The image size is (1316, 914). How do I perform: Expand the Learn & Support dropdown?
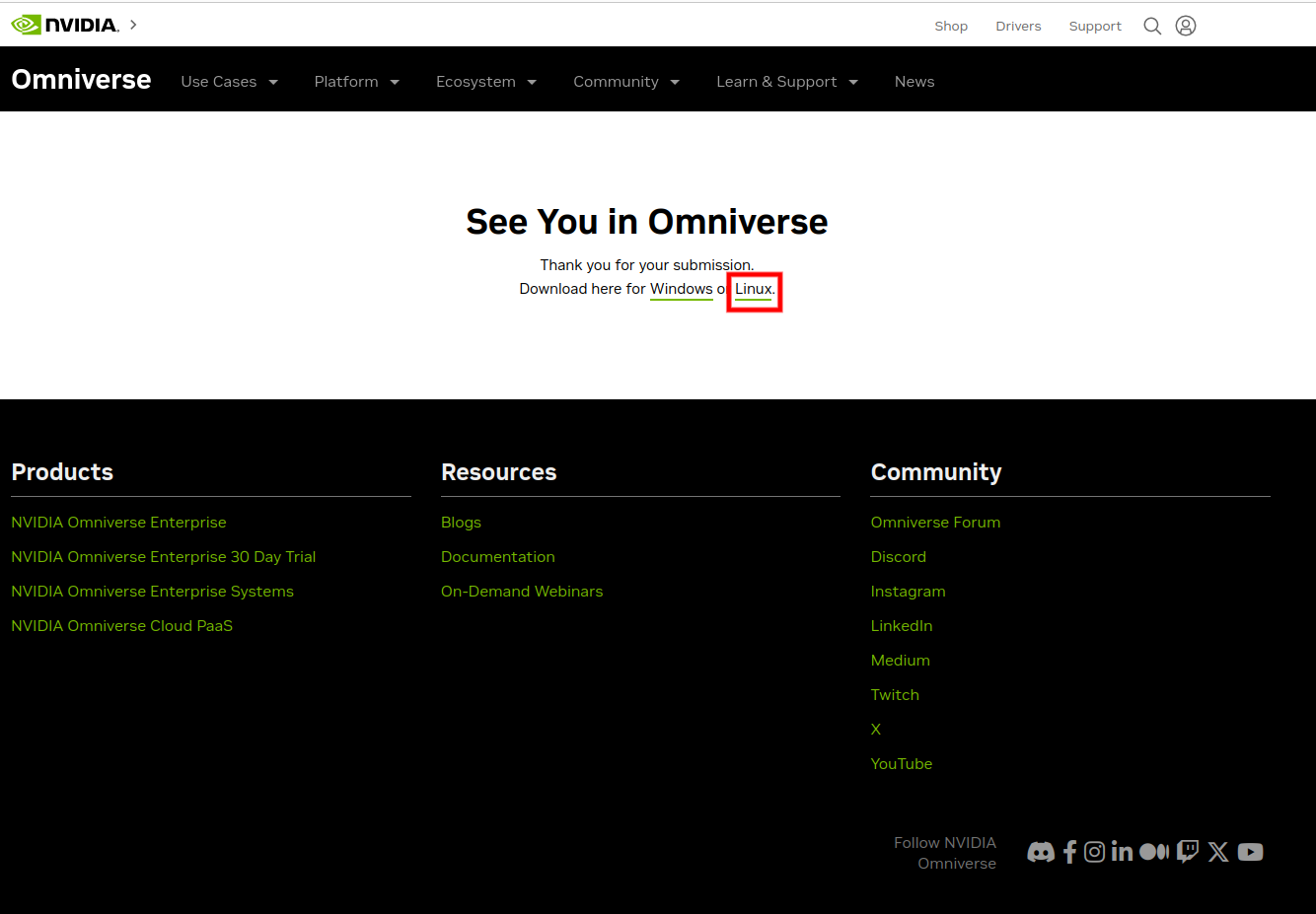point(787,82)
